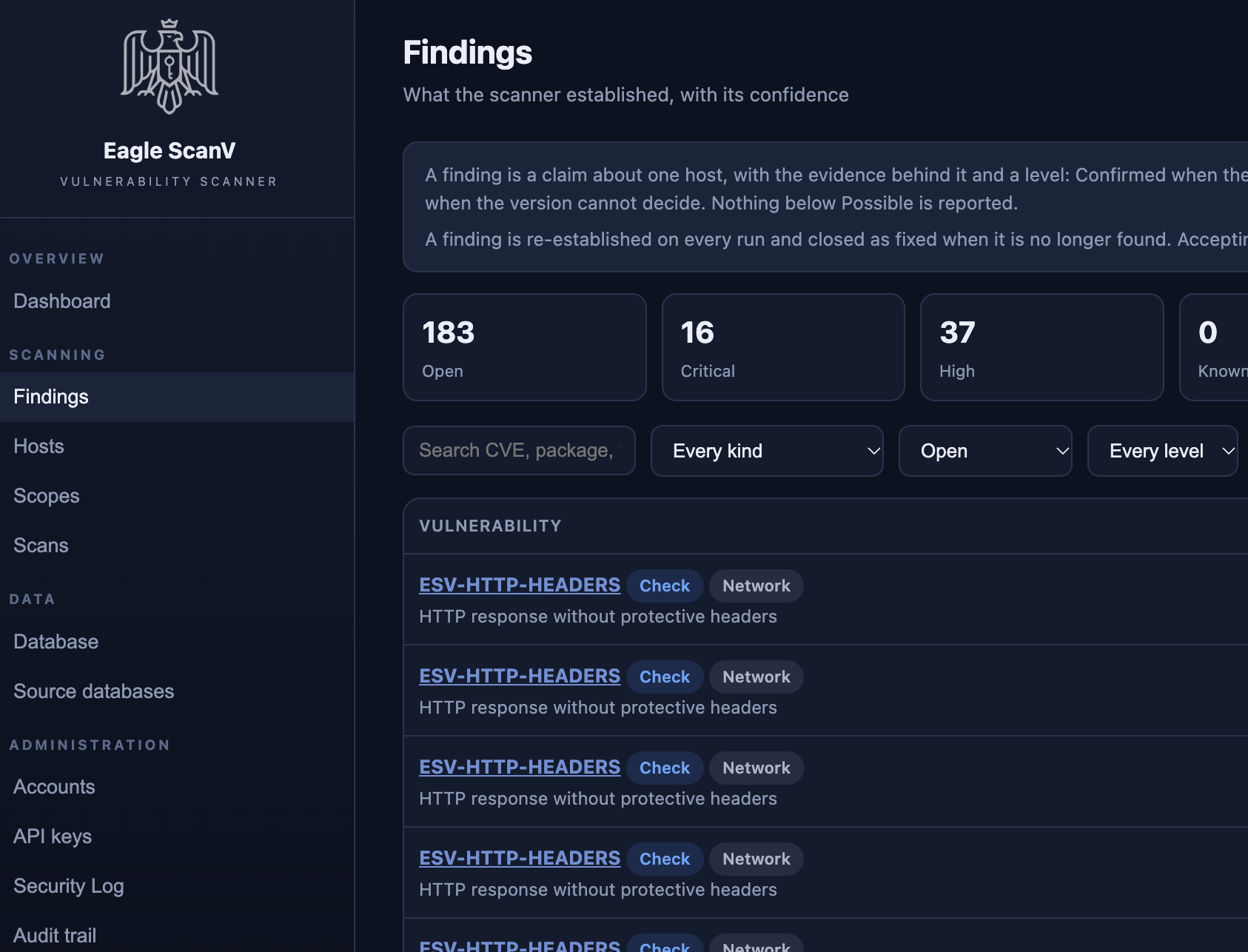The width and height of the screenshot is (1248, 952).
Task: Click the VULNERABILITY column header
Action: (x=490, y=526)
